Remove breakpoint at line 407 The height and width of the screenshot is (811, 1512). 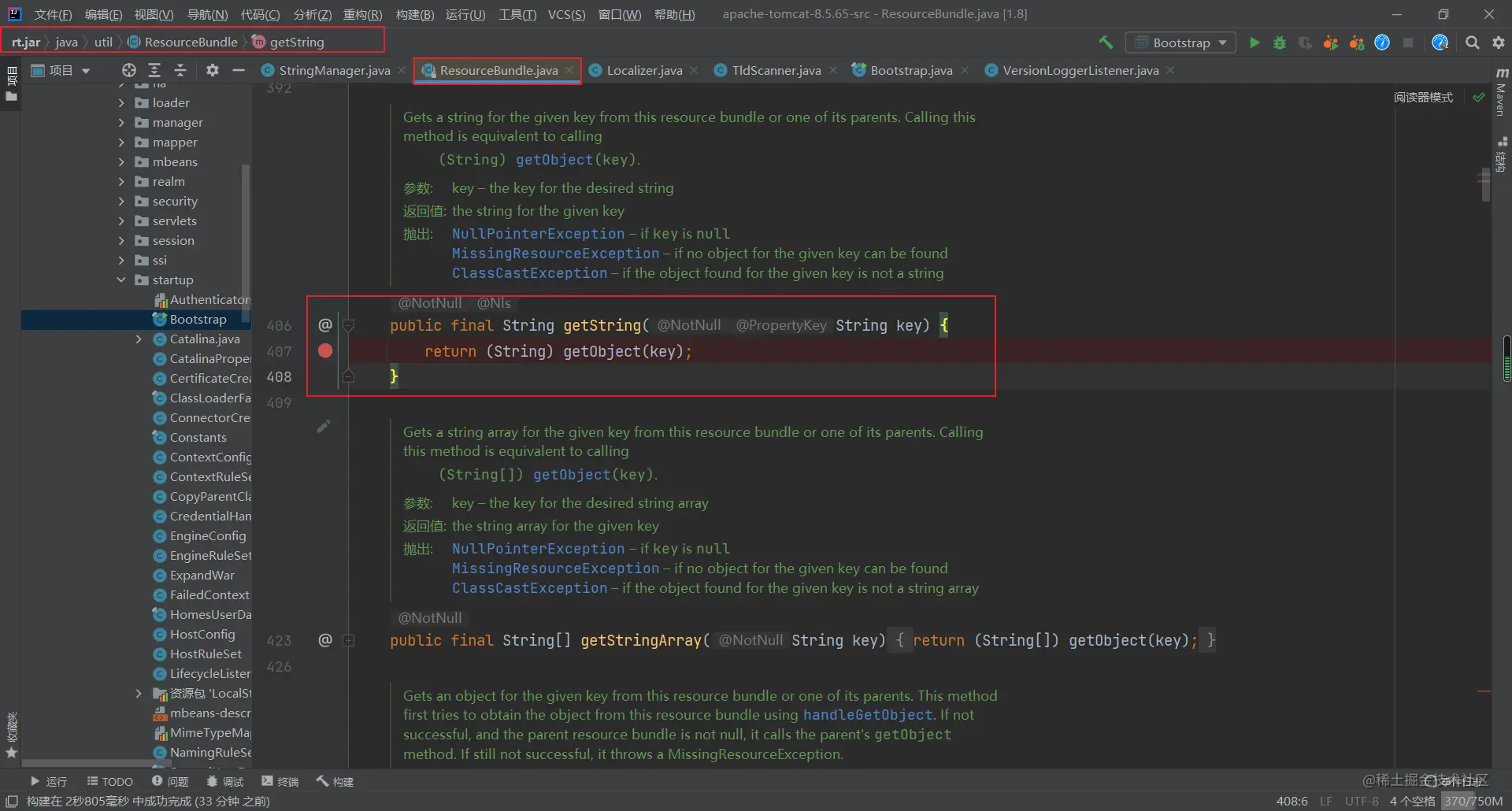tap(325, 351)
